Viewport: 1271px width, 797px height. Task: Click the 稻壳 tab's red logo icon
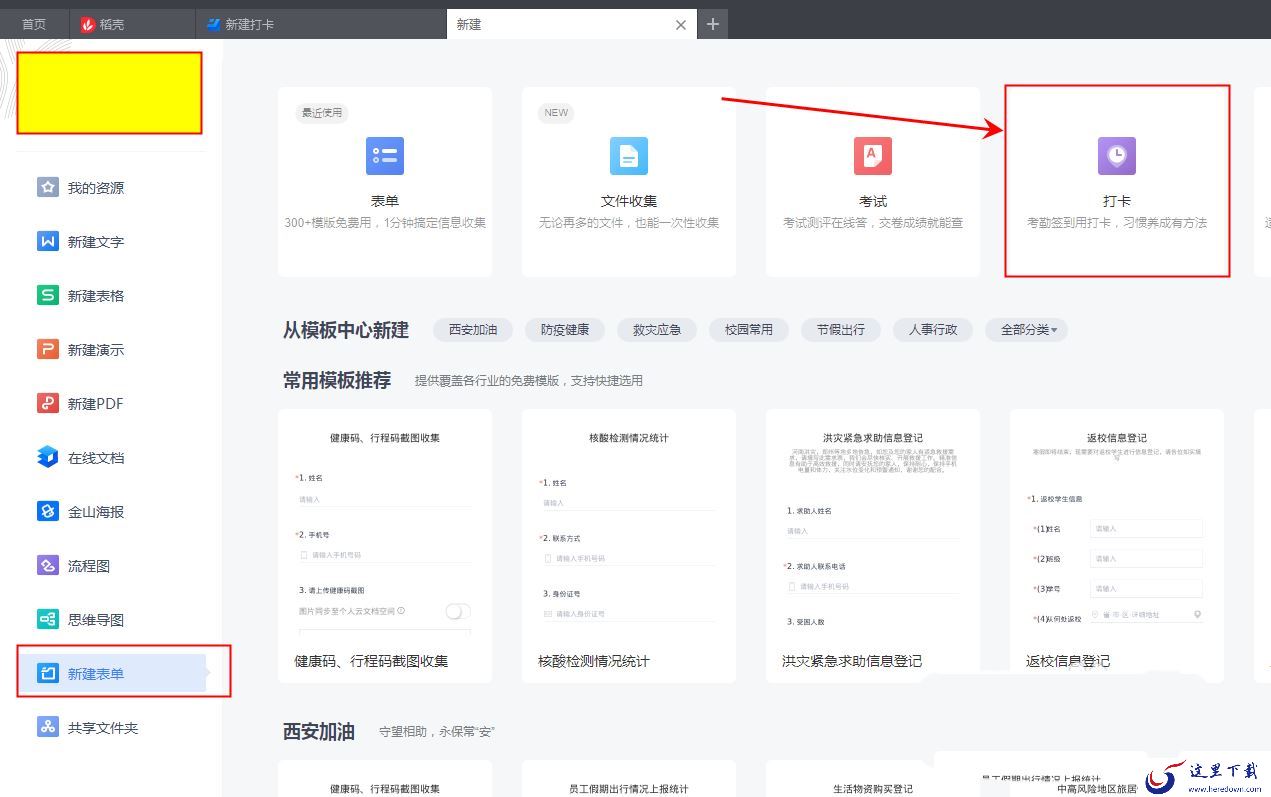[x=88, y=25]
